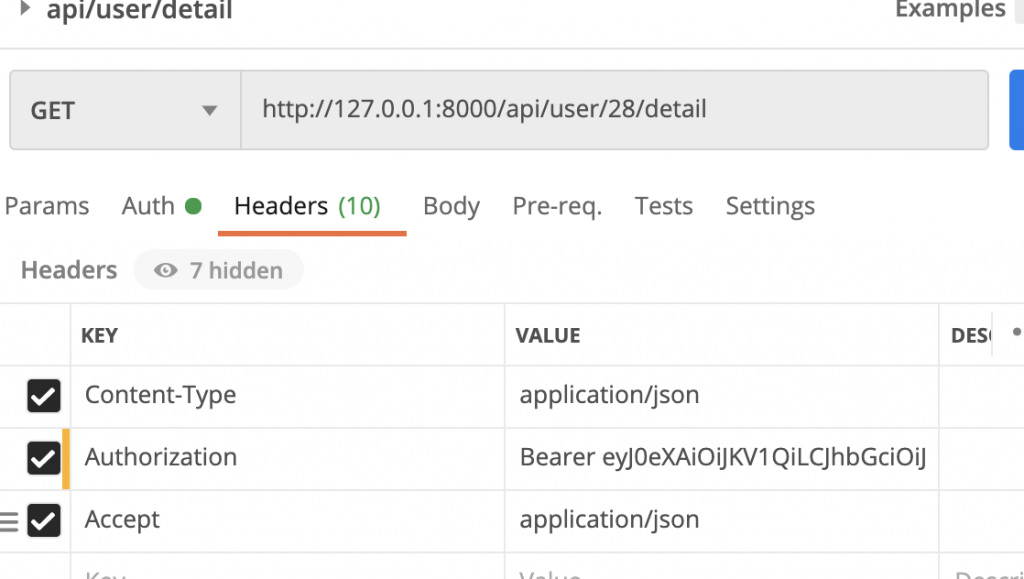Expand the api/user/detail request title arrow

[25, 9]
